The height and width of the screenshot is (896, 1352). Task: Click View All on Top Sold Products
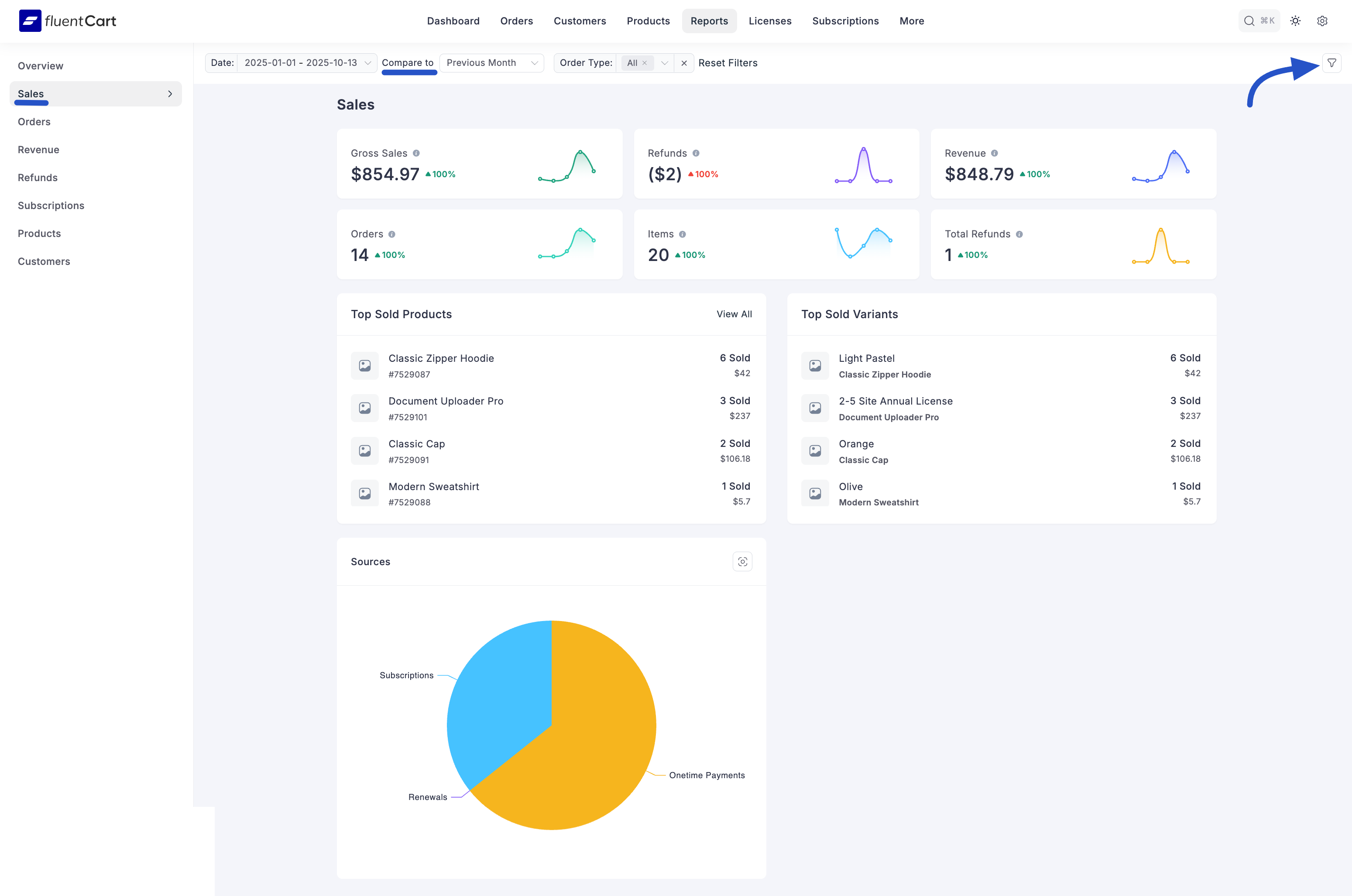pos(734,314)
